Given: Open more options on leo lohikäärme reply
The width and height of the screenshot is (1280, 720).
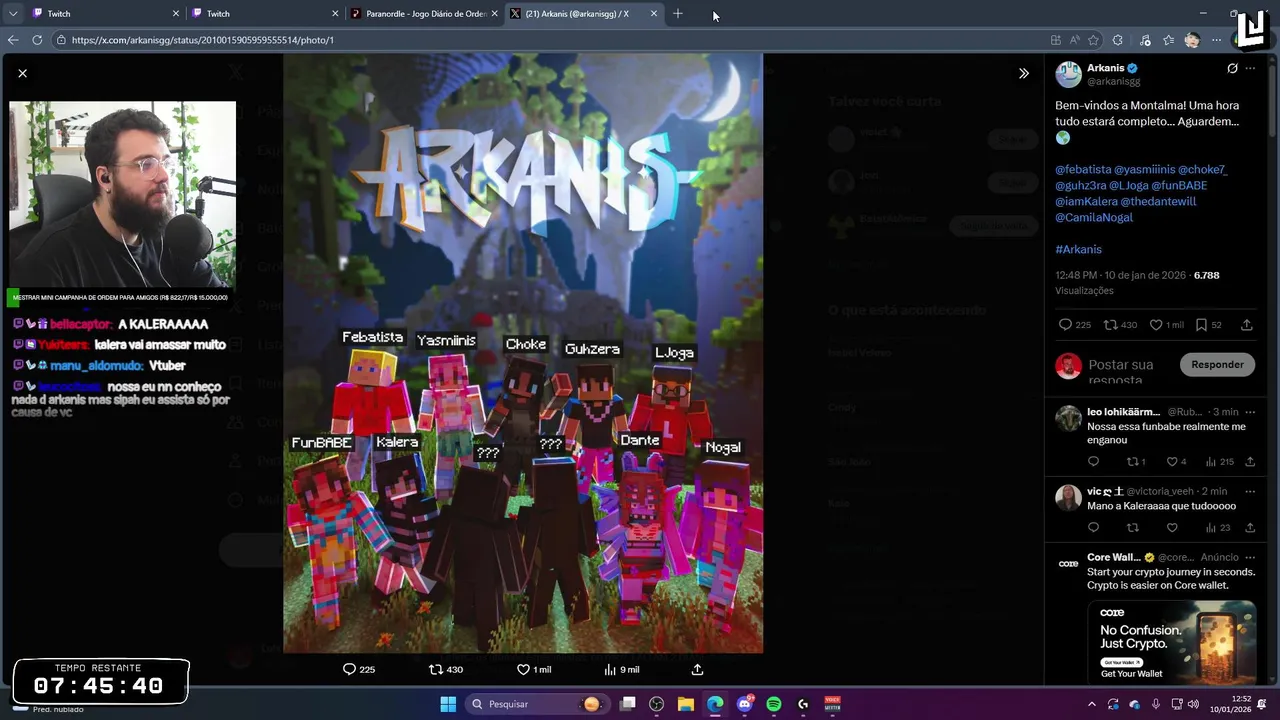Looking at the screenshot, I should [x=1250, y=412].
